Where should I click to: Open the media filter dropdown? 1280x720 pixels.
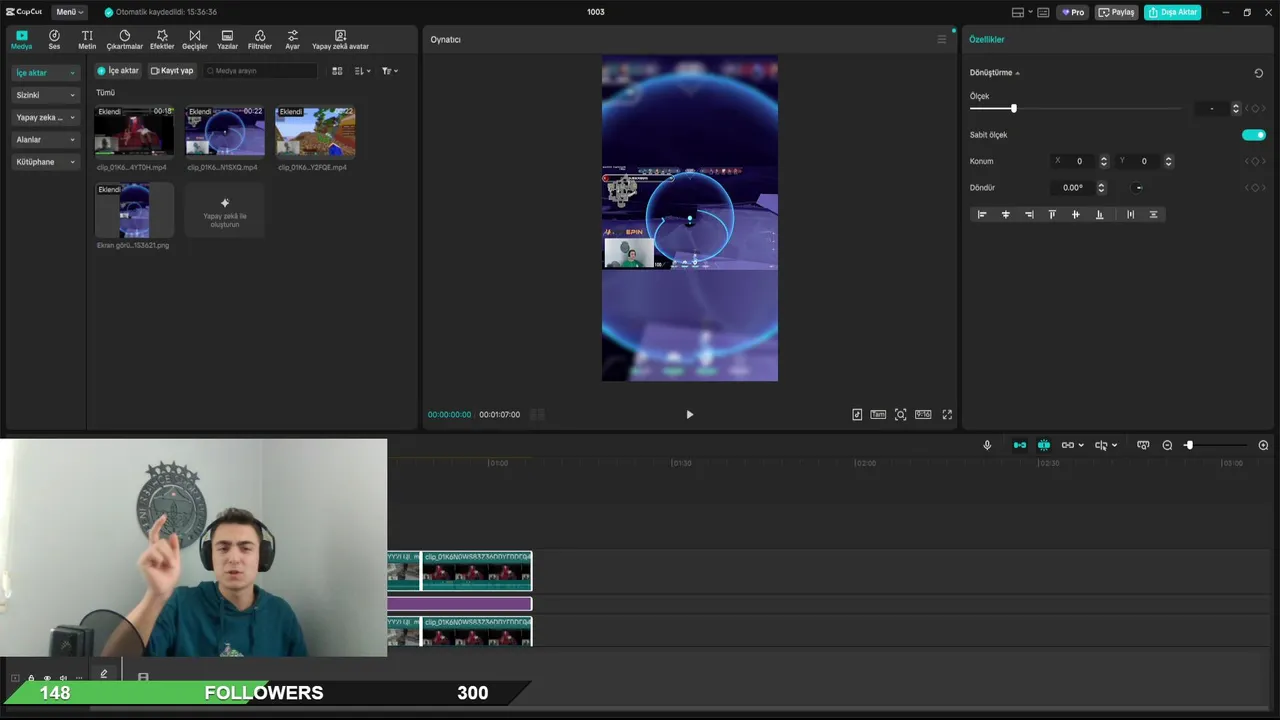pyautogui.click(x=389, y=71)
